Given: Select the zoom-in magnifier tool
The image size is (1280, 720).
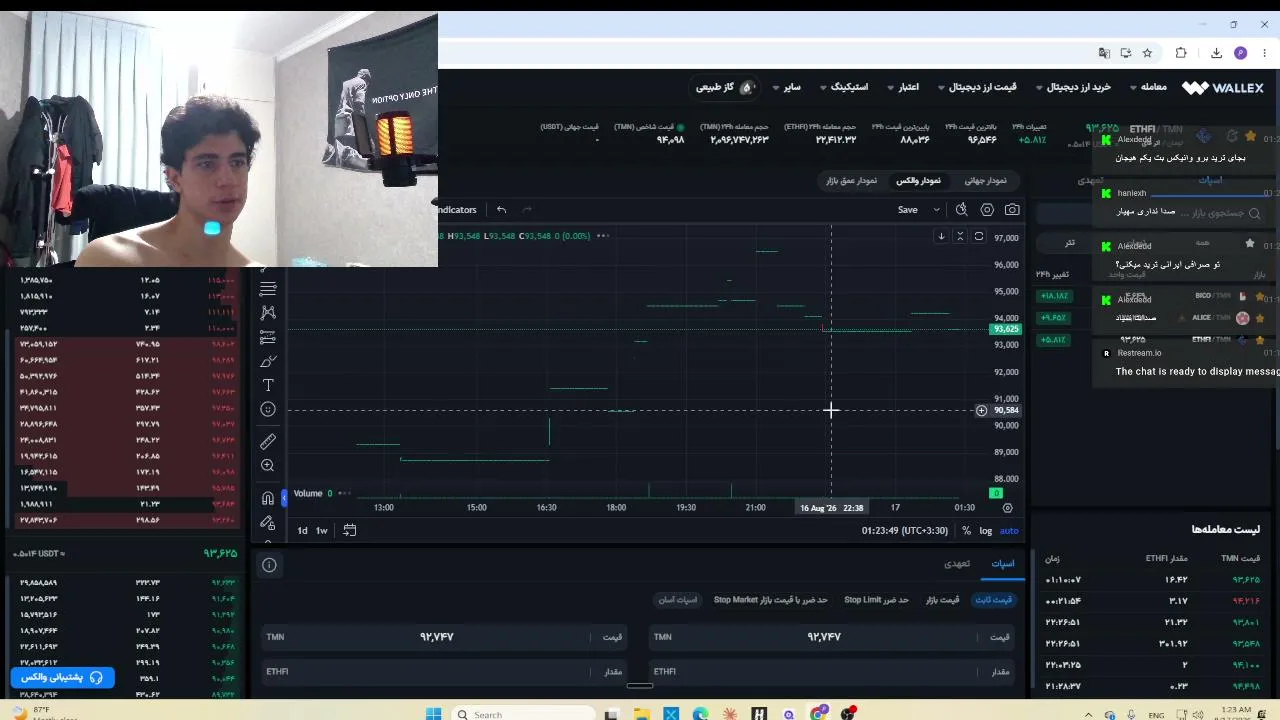Looking at the screenshot, I should 268,465.
